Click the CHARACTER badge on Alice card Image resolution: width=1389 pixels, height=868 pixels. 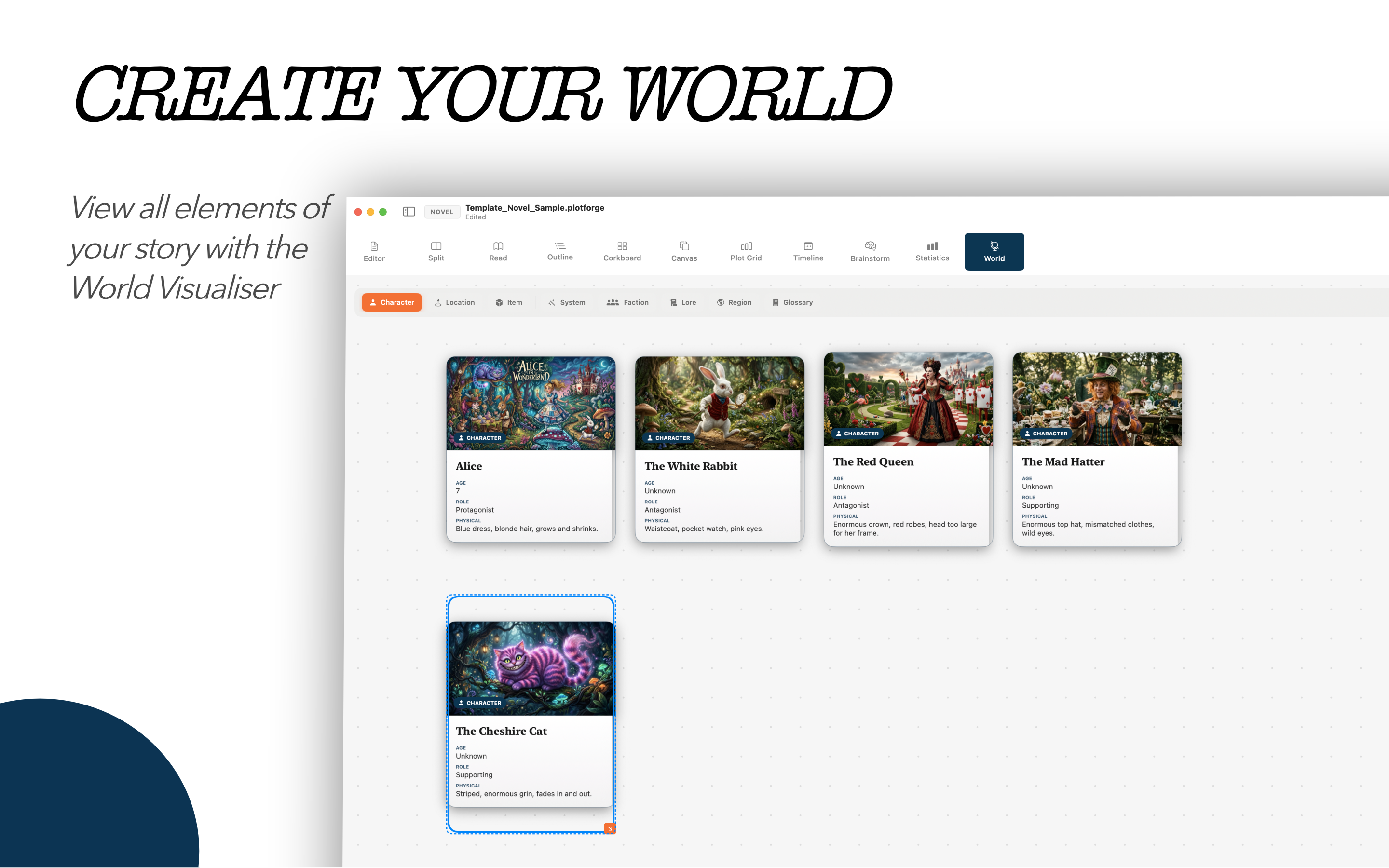click(x=479, y=438)
